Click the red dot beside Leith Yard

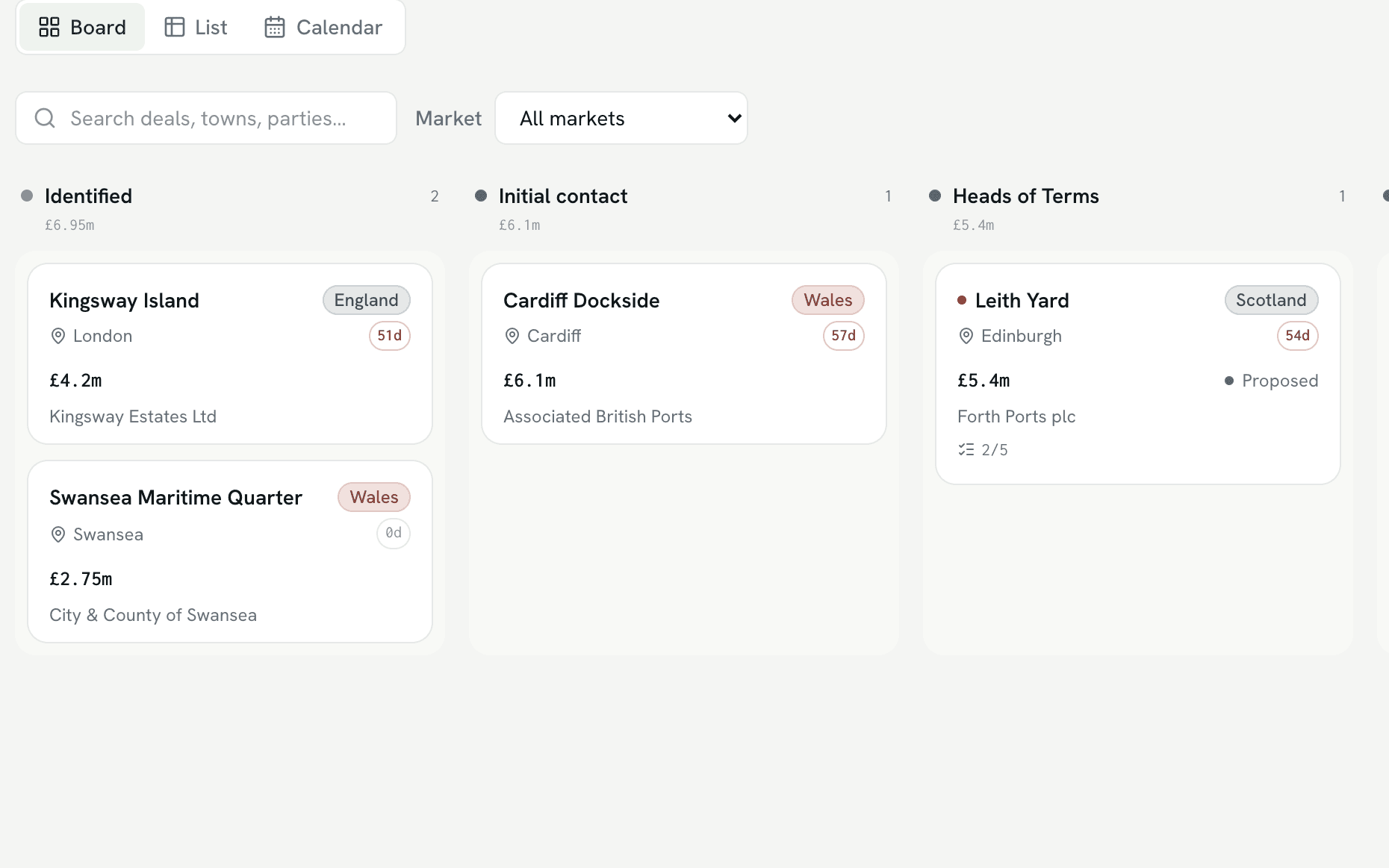pyautogui.click(x=962, y=300)
